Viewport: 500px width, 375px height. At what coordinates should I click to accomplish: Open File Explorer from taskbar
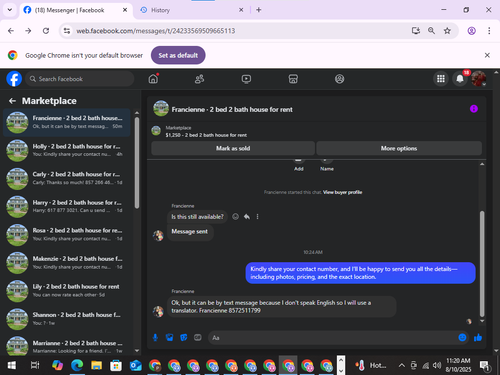click(x=96, y=366)
